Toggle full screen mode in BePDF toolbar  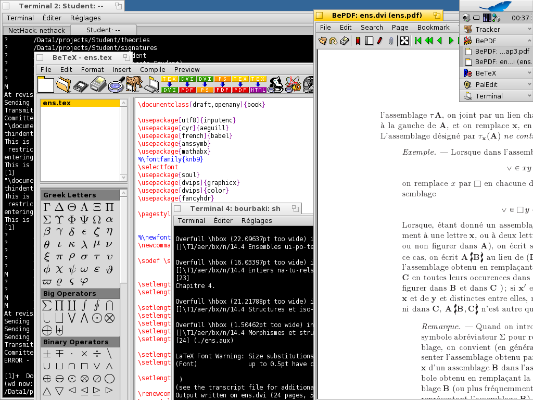404,41
